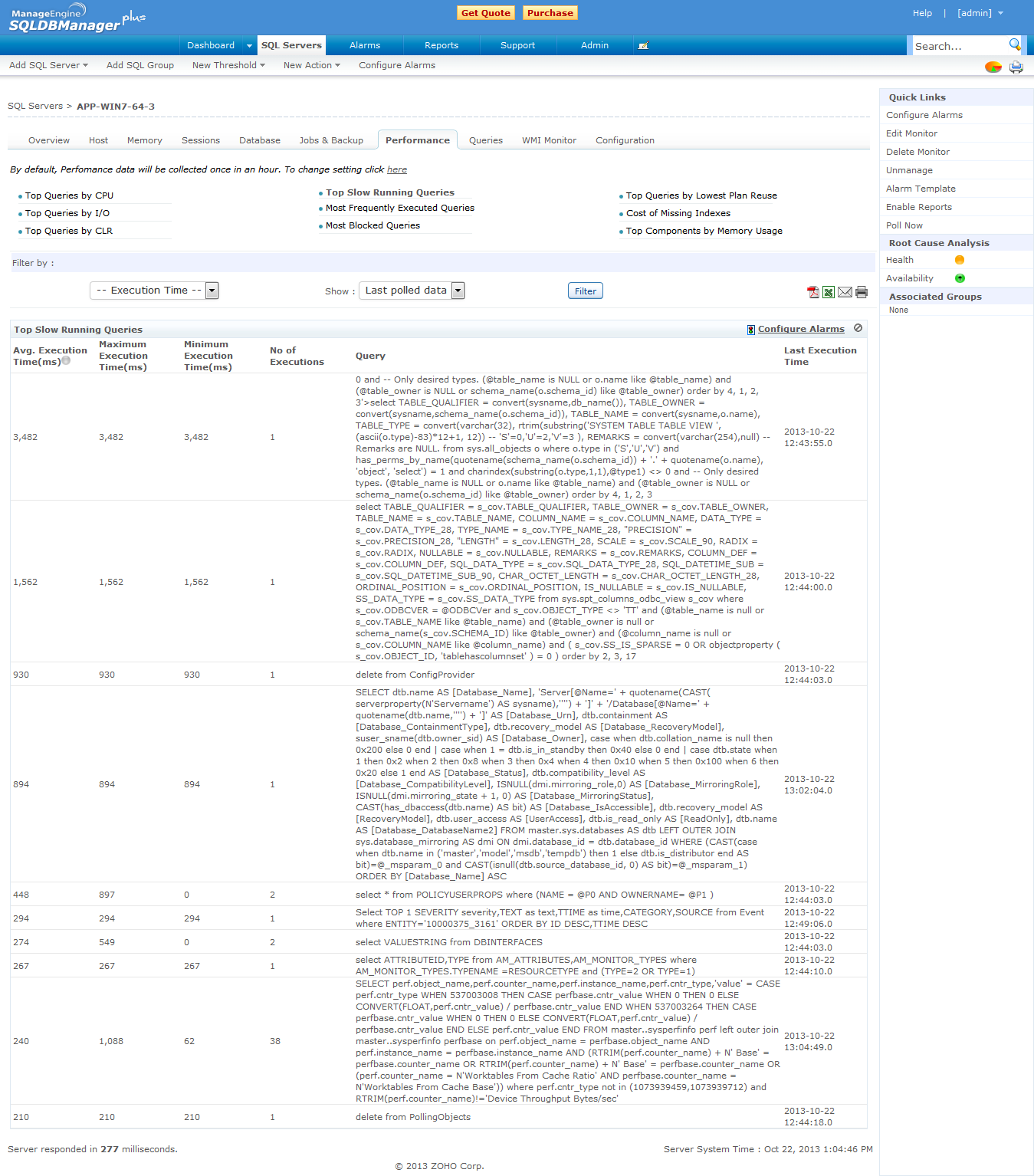The image size is (1034, 1176).
Task: Click Delete Monitor in Quick Links
Action: click(x=917, y=152)
